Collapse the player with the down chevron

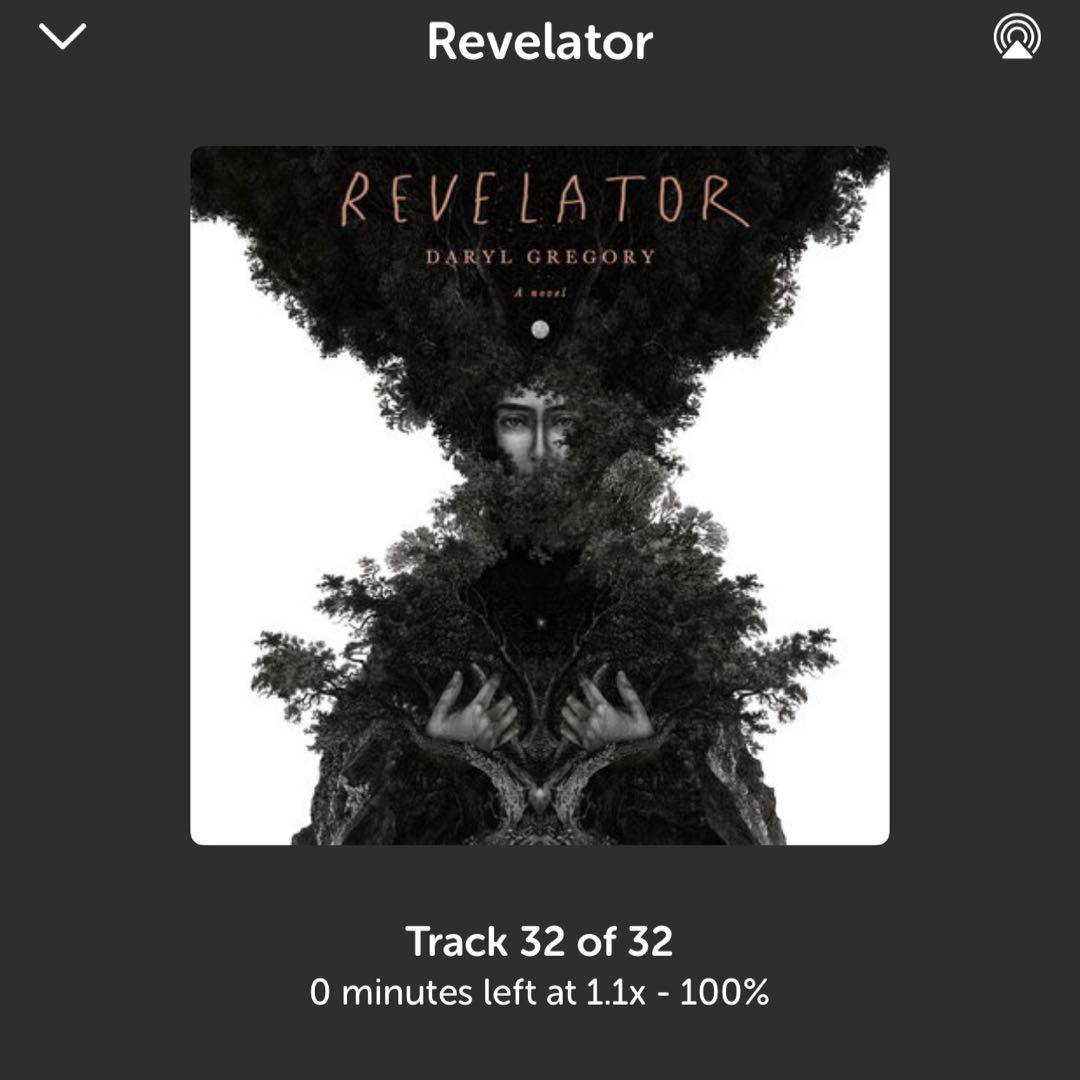62,37
